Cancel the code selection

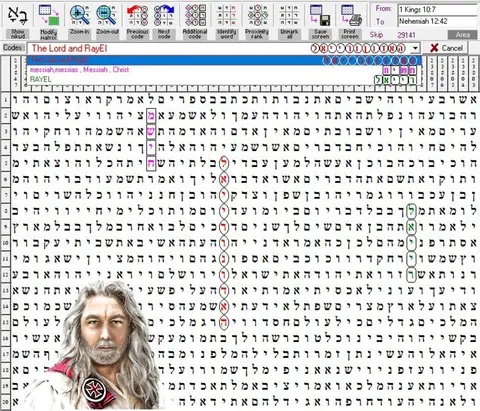446,48
